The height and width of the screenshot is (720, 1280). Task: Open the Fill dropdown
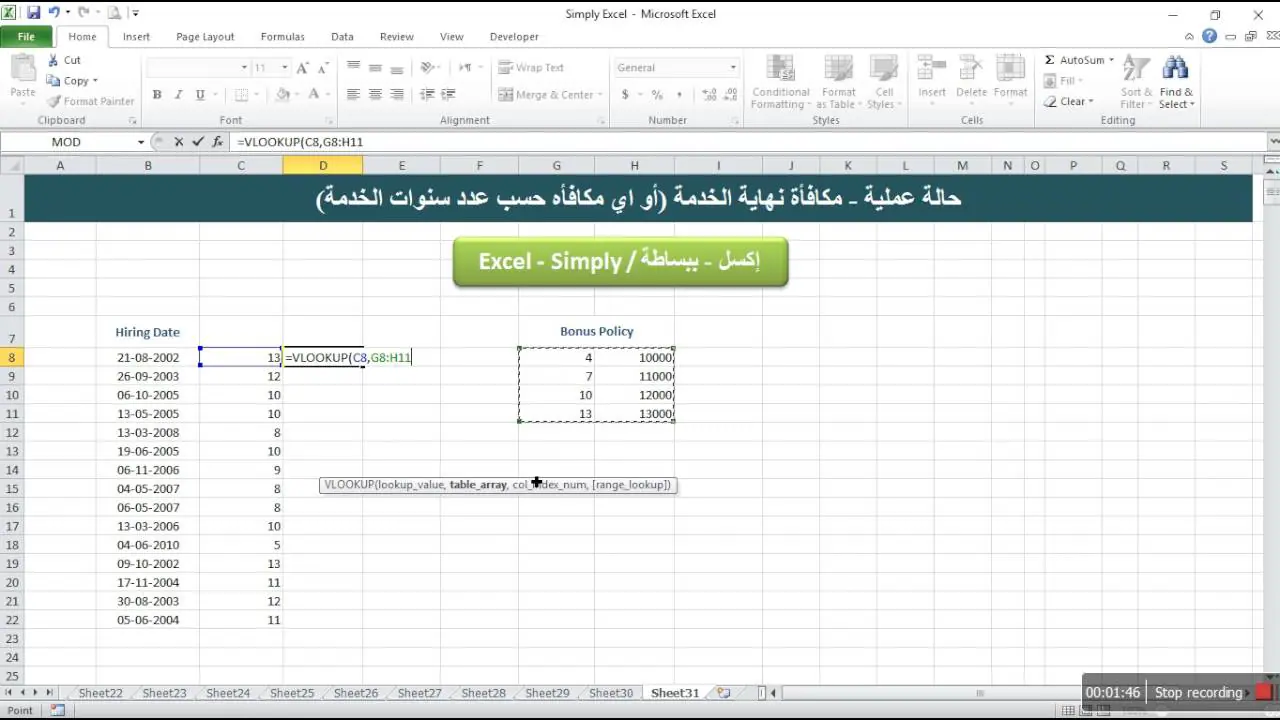(x=1066, y=81)
